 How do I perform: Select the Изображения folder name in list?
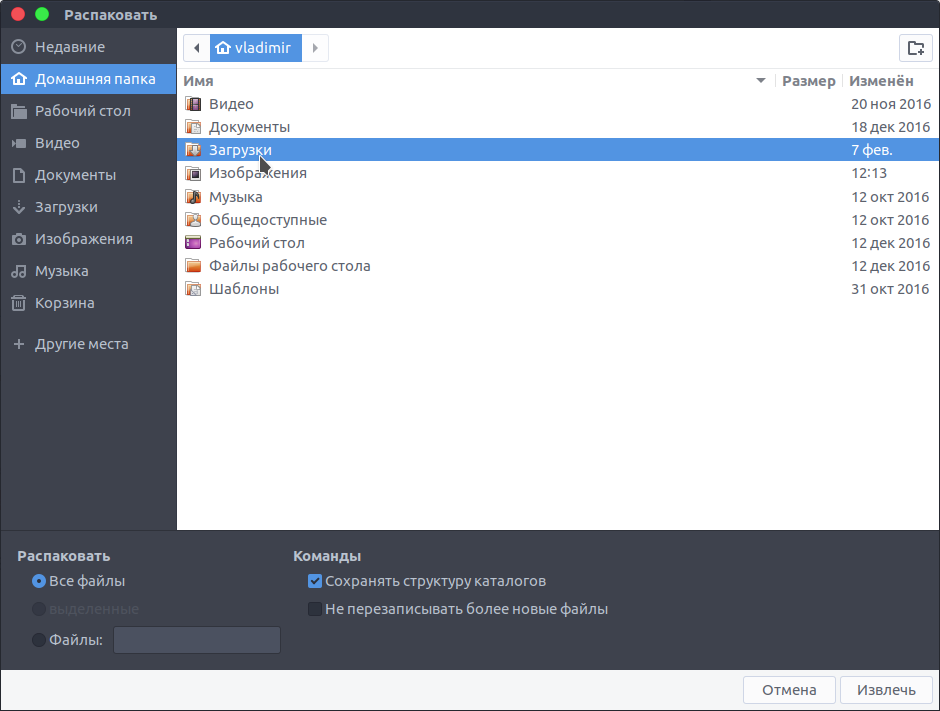(x=257, y=173)
